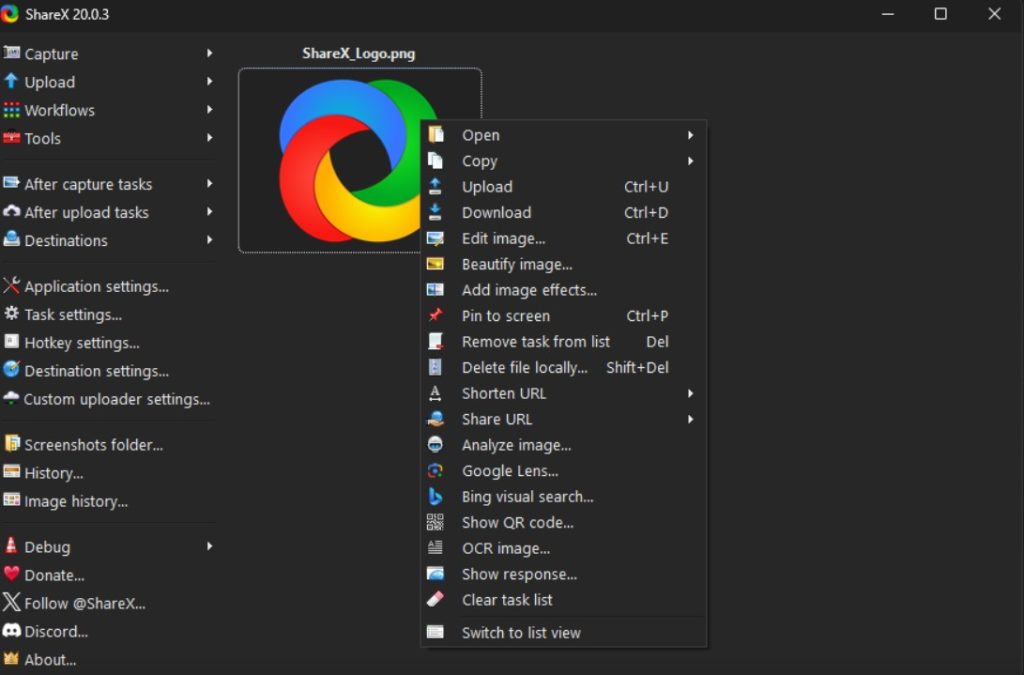The width and height of the screenshot is (1024, 675).
Task: Click the Bing logo icon in context menu
Action: (x=435, y=497)
